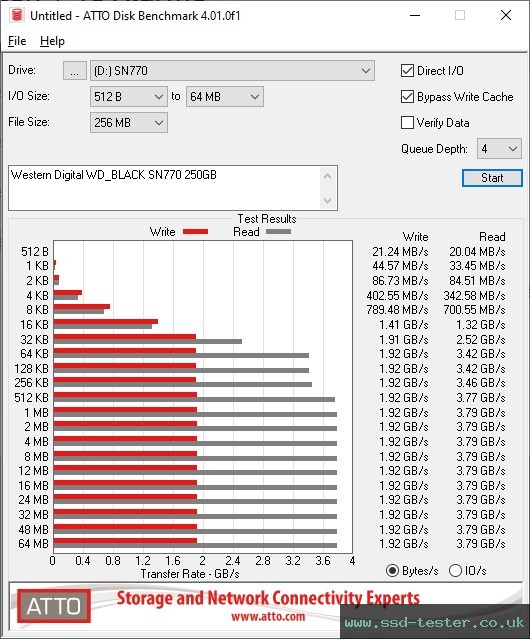Open the Queue Depth dropdown
530x639 pixels.
tap(499, 149)
